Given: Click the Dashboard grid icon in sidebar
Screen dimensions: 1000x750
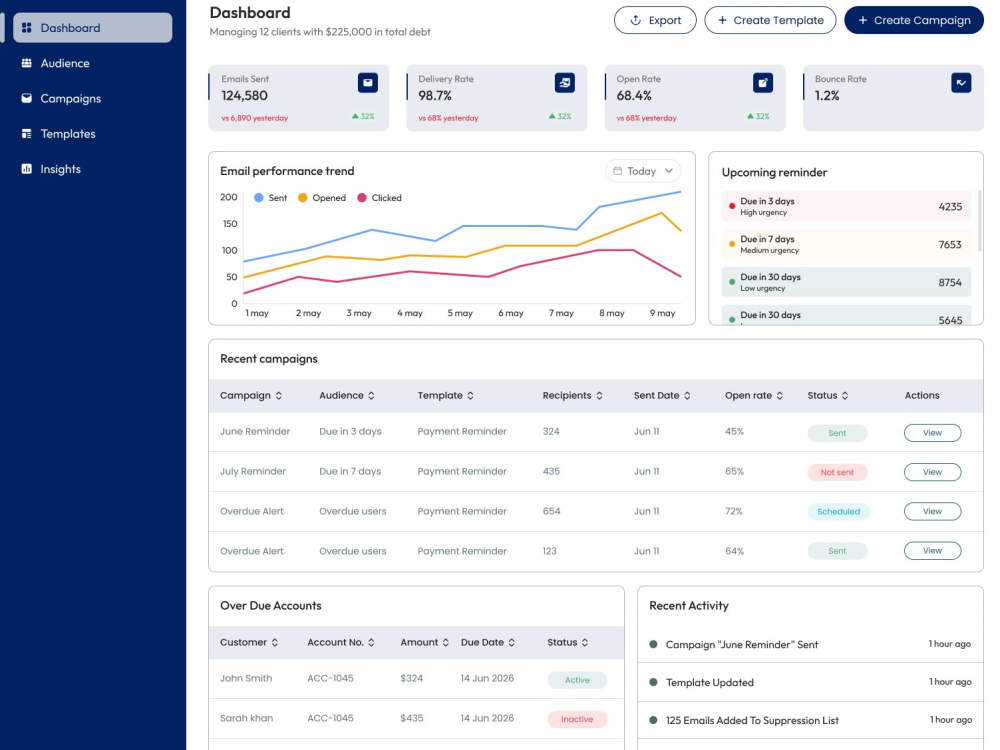Looking at the screenshot, I should (26, 28).
